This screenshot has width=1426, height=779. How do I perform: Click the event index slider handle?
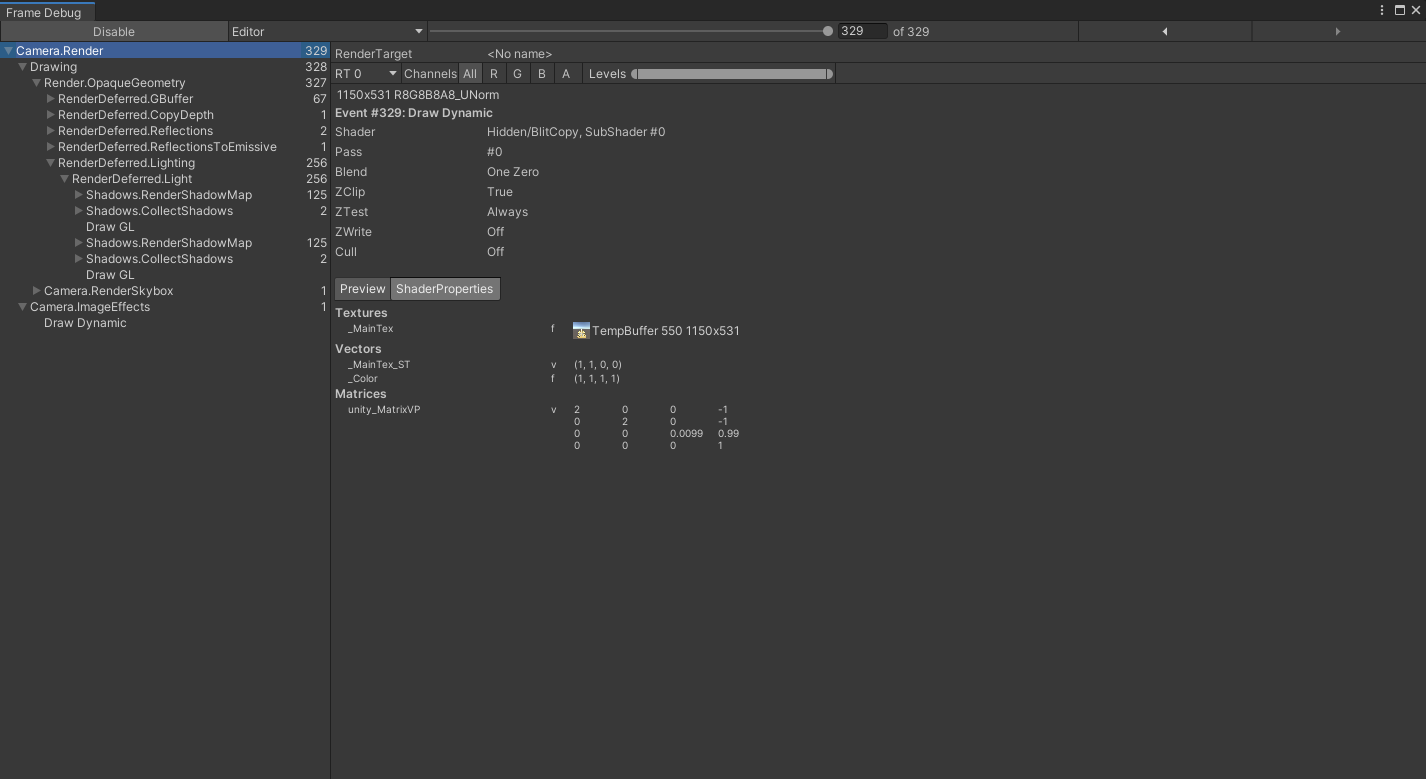828,31
